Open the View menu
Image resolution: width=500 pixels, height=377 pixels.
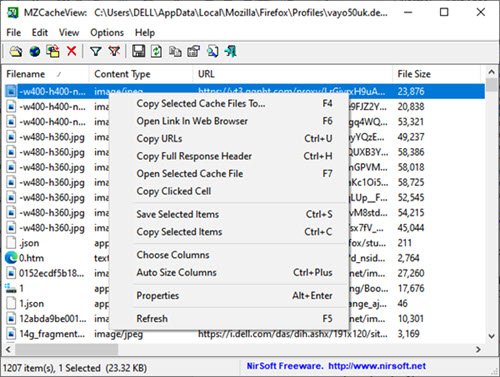click(x=69, y=33)
